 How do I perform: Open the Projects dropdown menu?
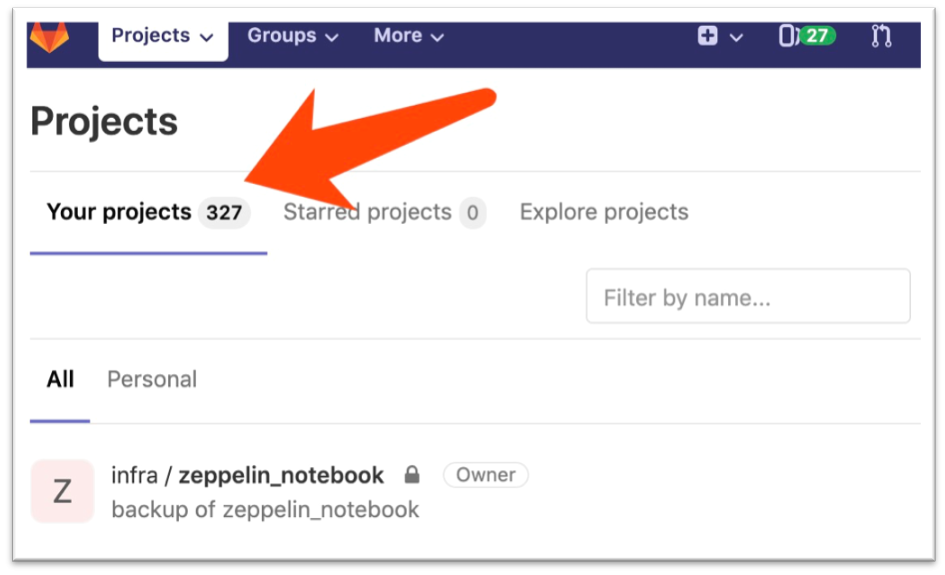[x=163, y=36]
